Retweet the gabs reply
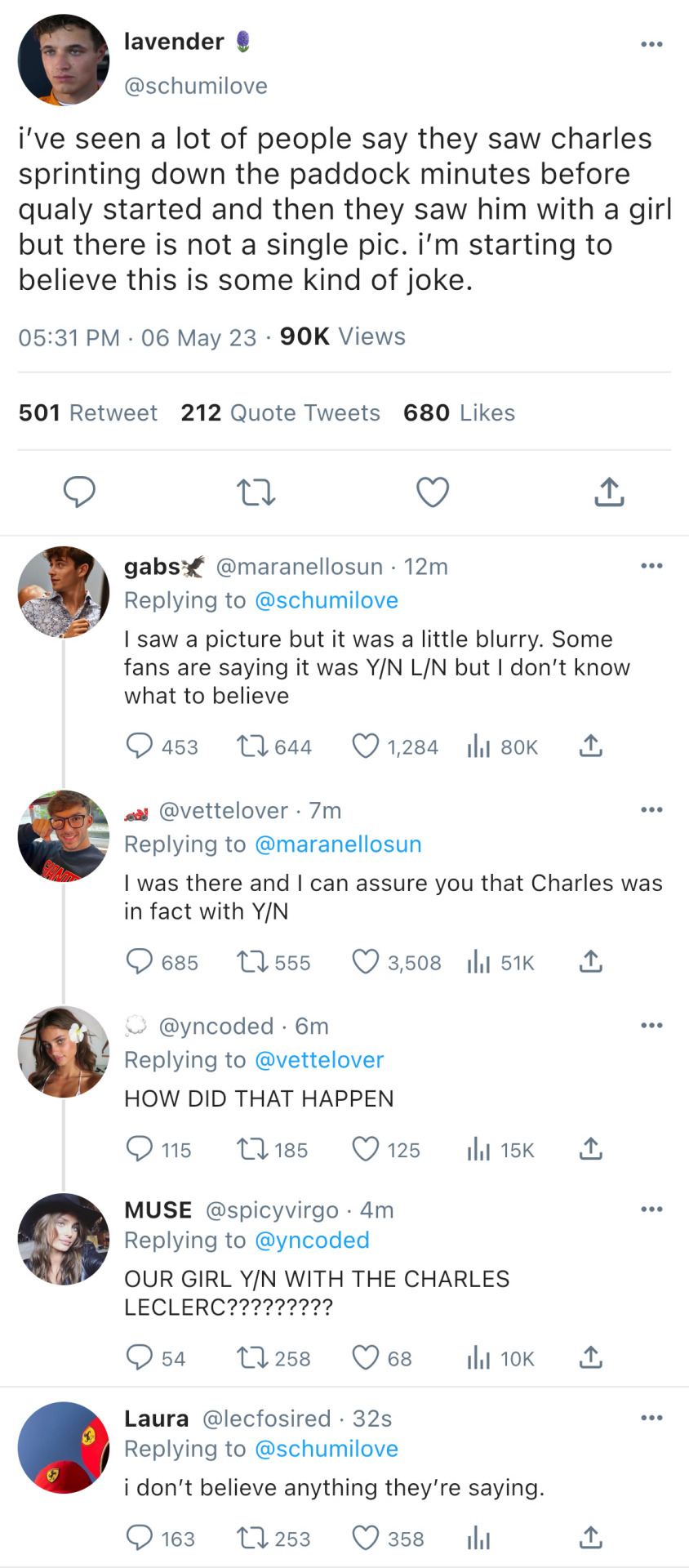 point(249,746)
